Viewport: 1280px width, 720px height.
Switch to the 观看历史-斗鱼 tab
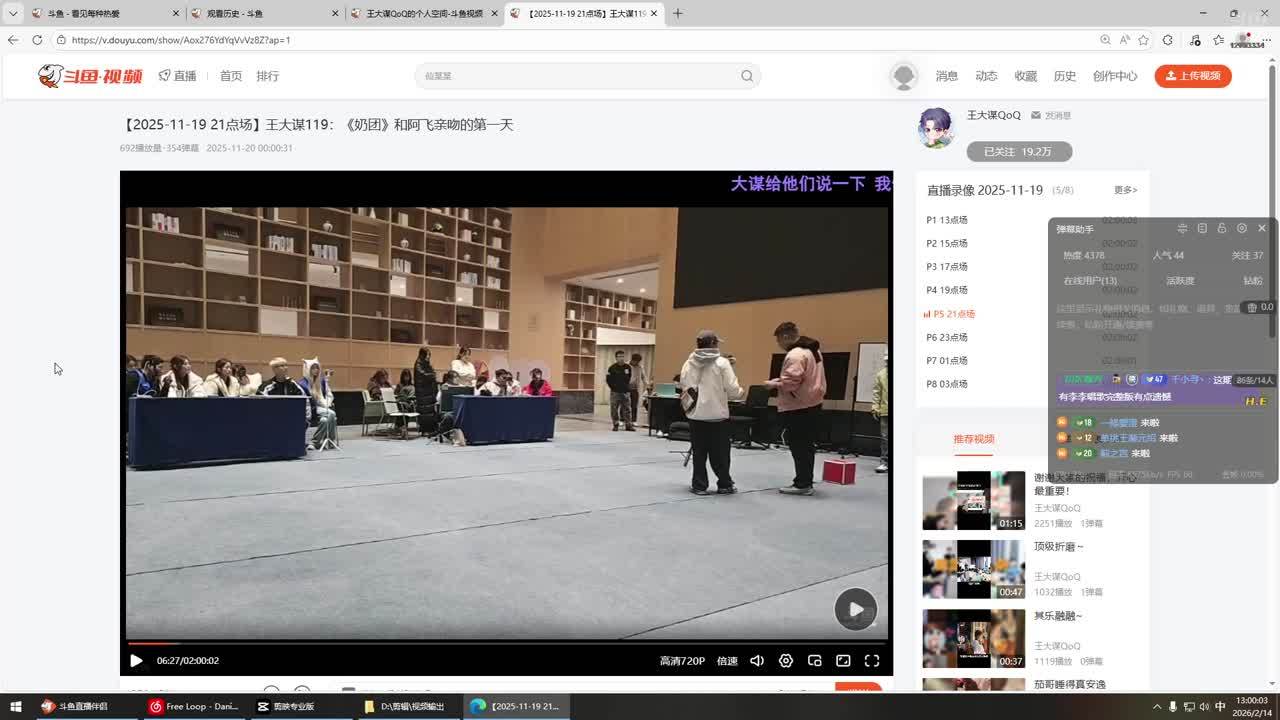[x=265, y=14]
